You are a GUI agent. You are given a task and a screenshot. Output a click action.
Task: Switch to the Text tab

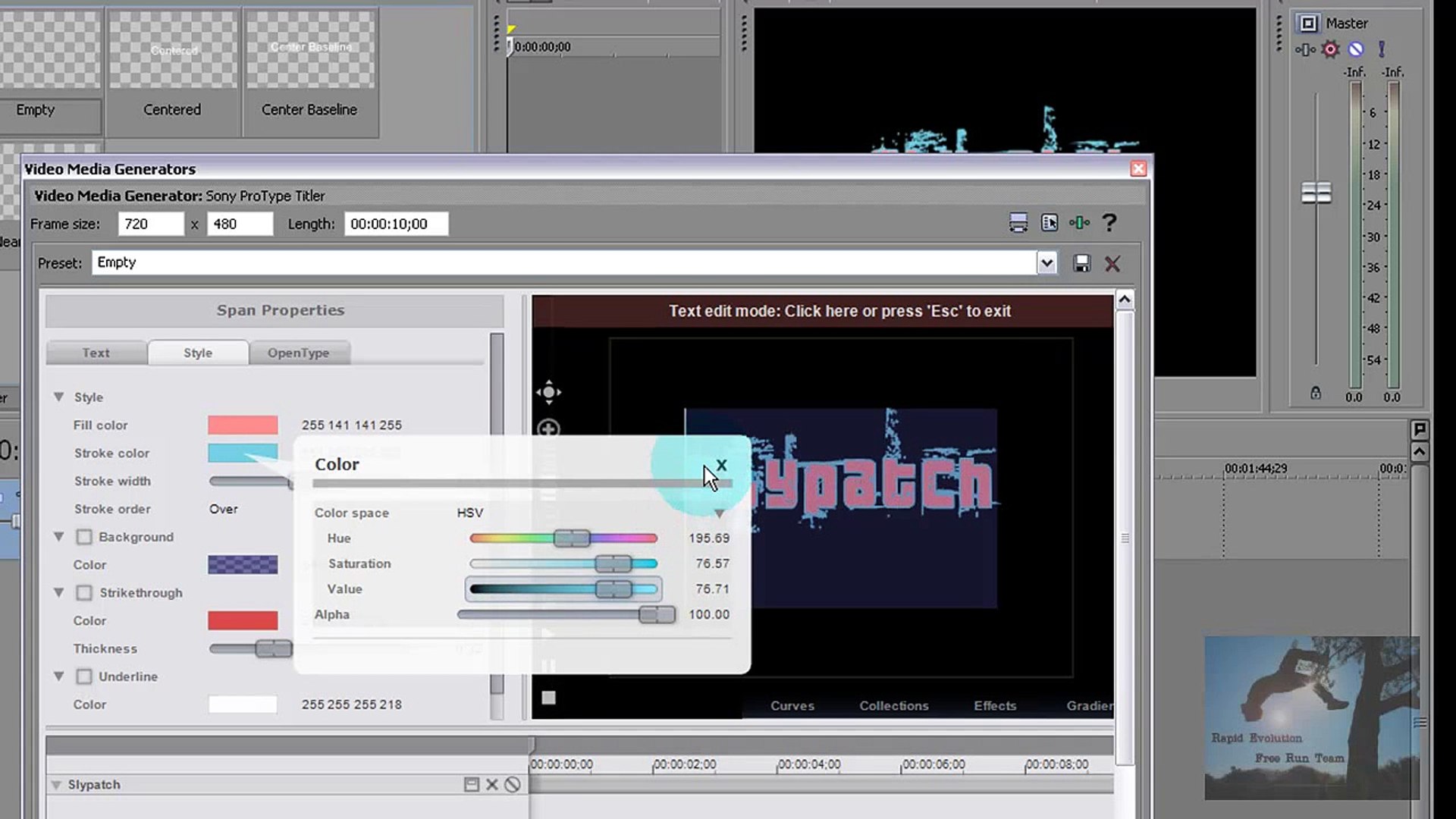(x=96, y=353)
